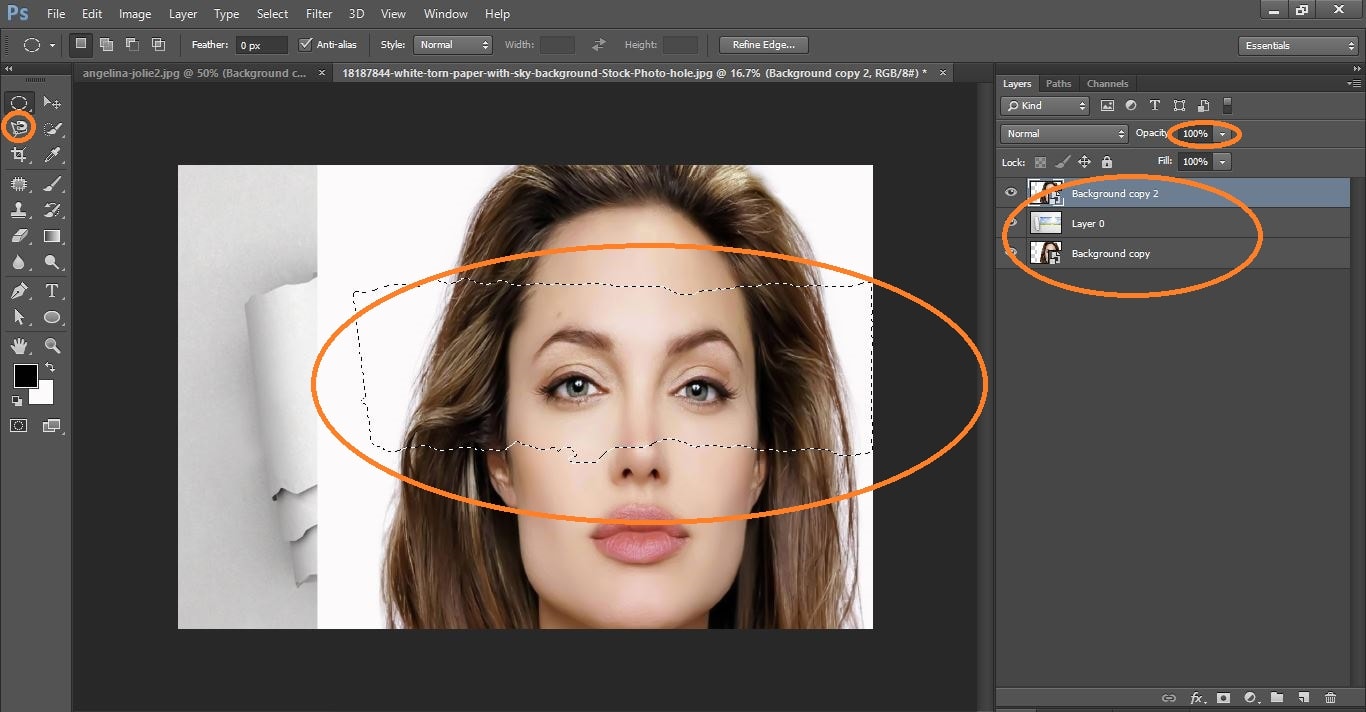Screen dimensions: 1366x712
Task: Open the Filter menu
Action: click(319, 14)
